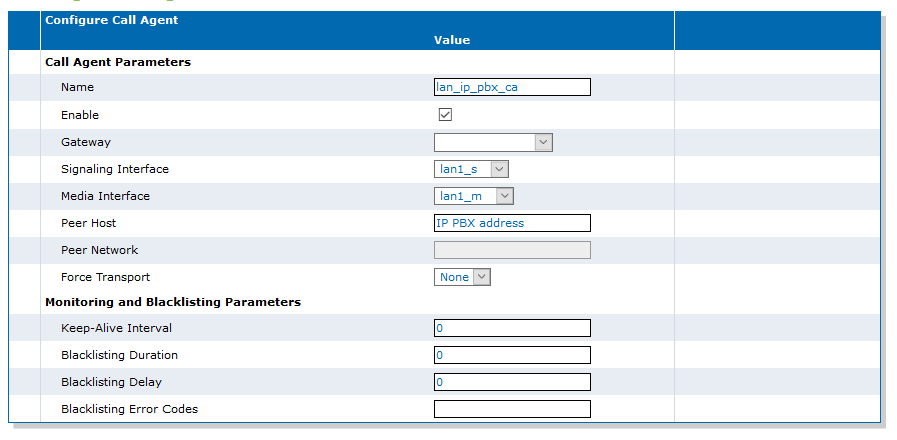897x440 pixels.
Task: Expand the Signaling Interface lan1_s dropdown
Action: click(471, 169)
